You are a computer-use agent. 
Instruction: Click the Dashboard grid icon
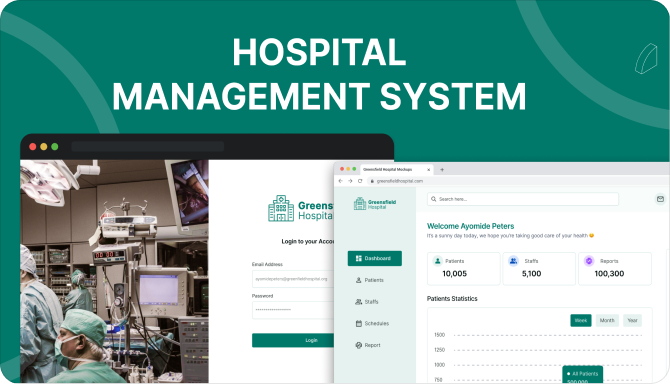[359, 258]
